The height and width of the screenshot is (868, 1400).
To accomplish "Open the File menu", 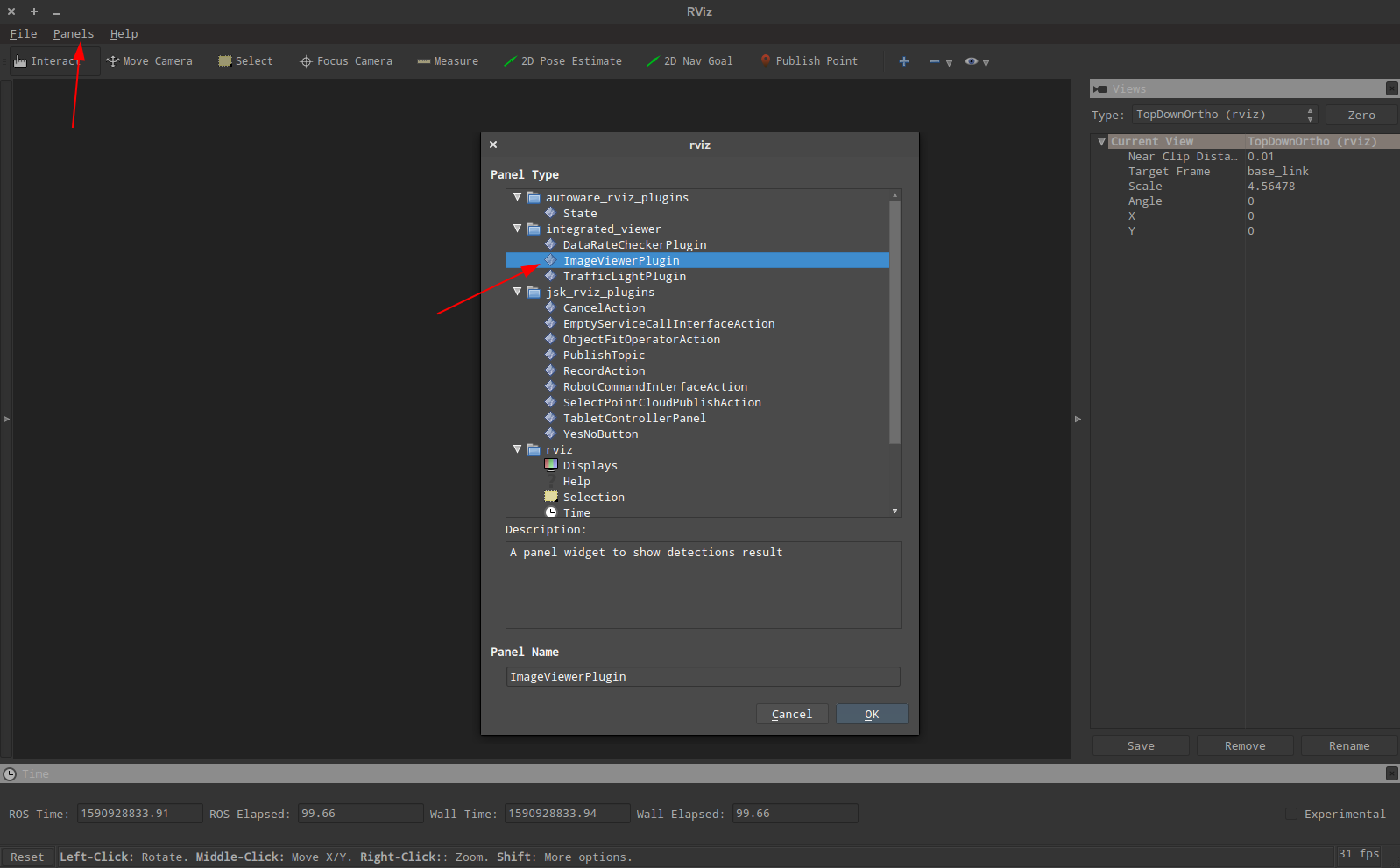I will click(x=24, y=34).
